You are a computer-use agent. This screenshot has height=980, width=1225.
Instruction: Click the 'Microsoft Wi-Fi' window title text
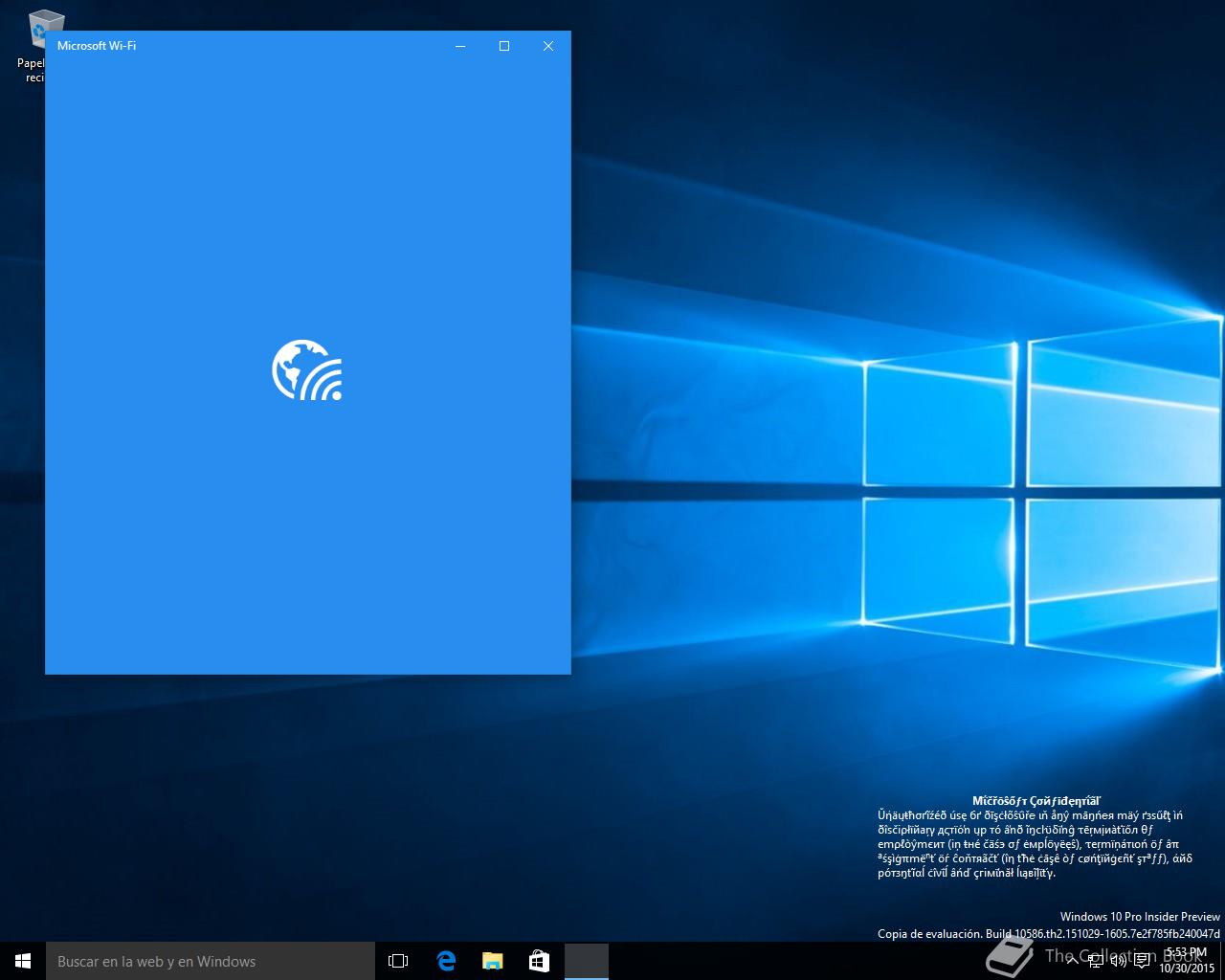tap(97, 46)
